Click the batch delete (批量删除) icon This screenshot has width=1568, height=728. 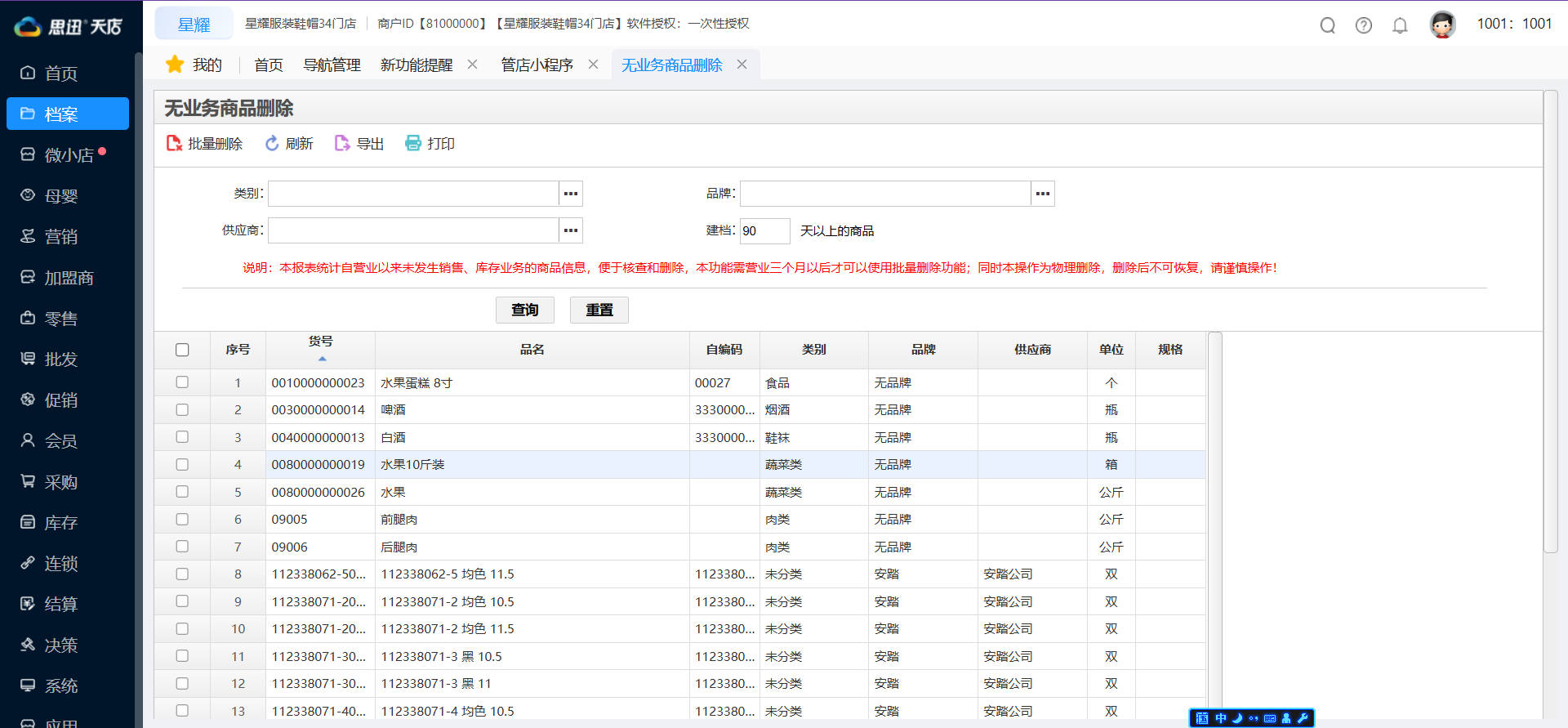[x=174, y=144]
